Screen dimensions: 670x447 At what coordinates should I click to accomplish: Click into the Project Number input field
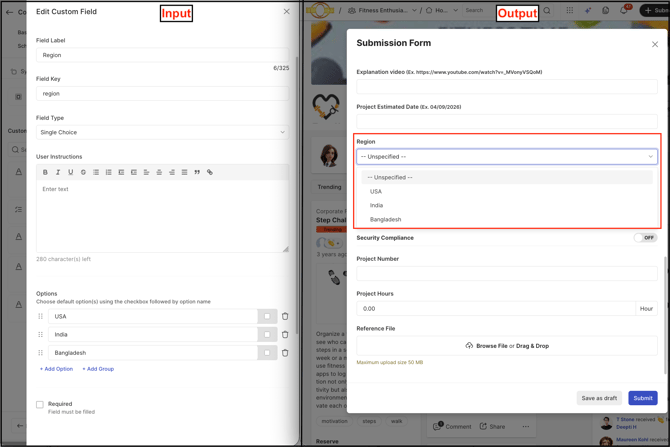(507, 273)
